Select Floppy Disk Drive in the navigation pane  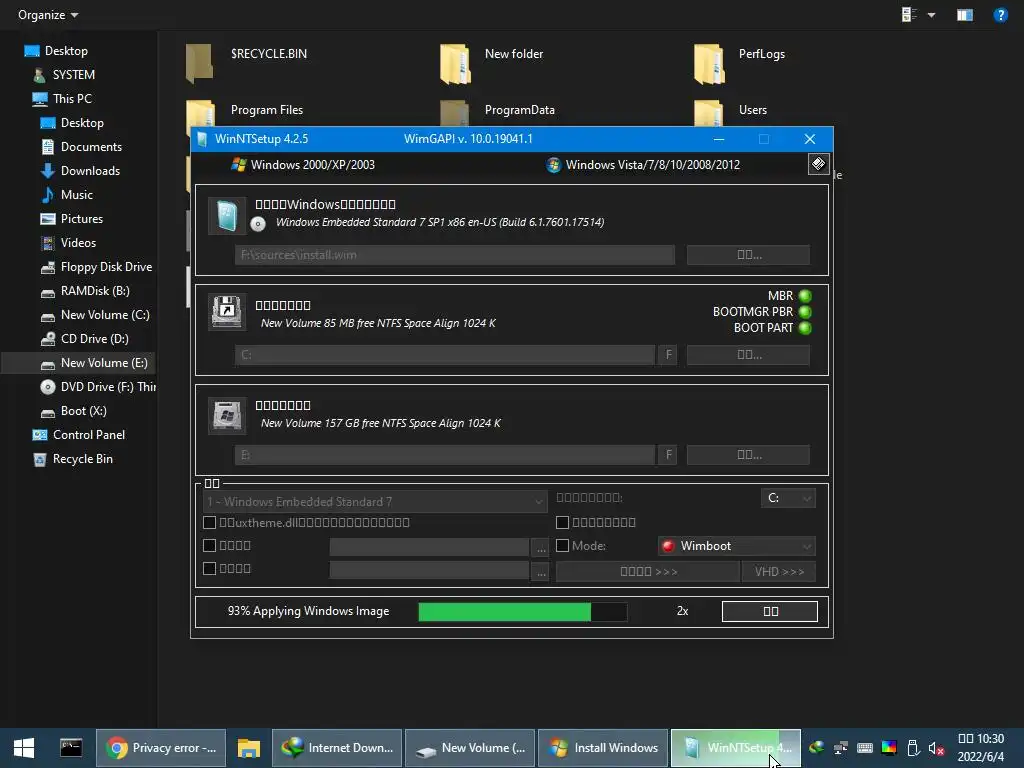pyautogui.click(x=96, y=267)
